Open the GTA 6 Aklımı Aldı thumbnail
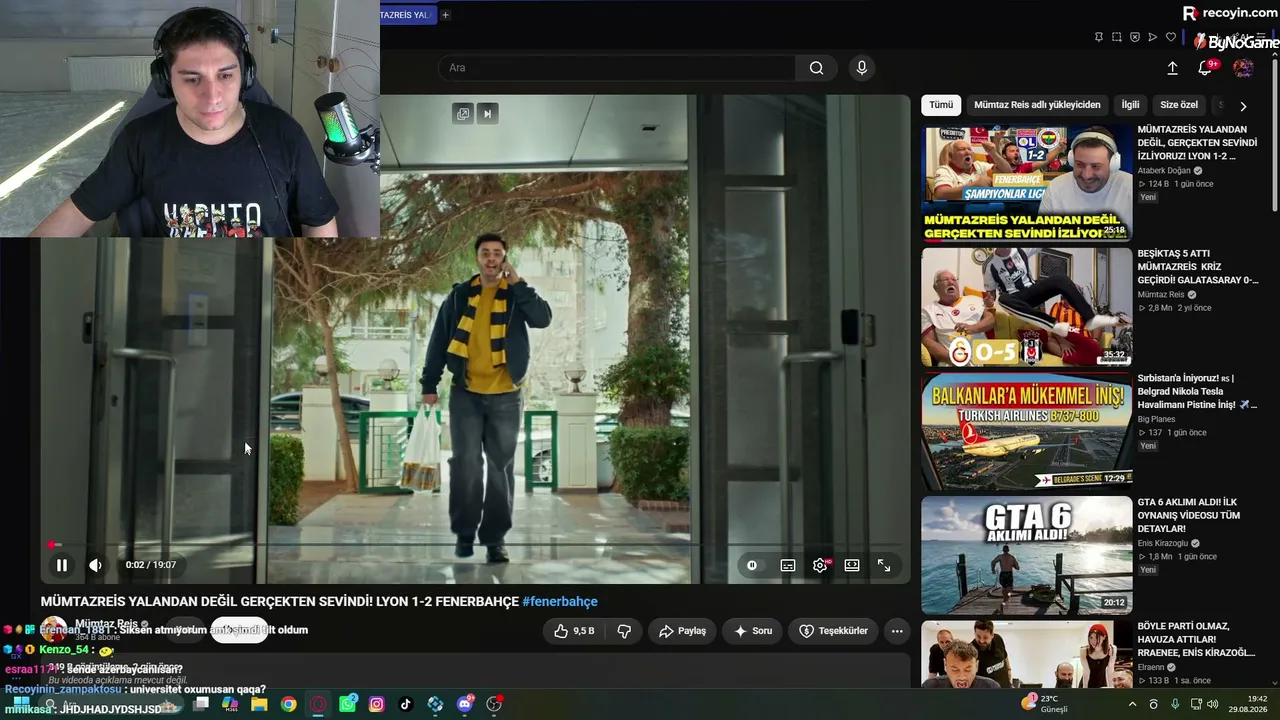The width and height of the screenshot is (1280, 720). pyautogui.click(x=1026, y=554)
